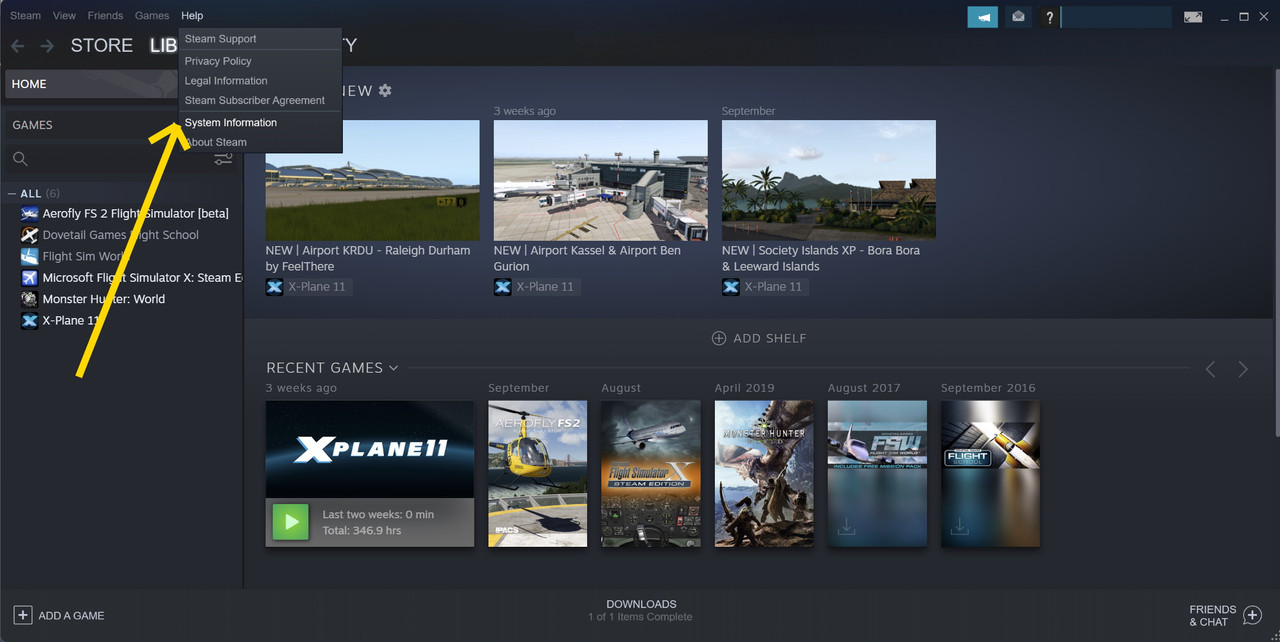
Task: Click Flight Simulator X Steam Edition cover
Action: 650,474
